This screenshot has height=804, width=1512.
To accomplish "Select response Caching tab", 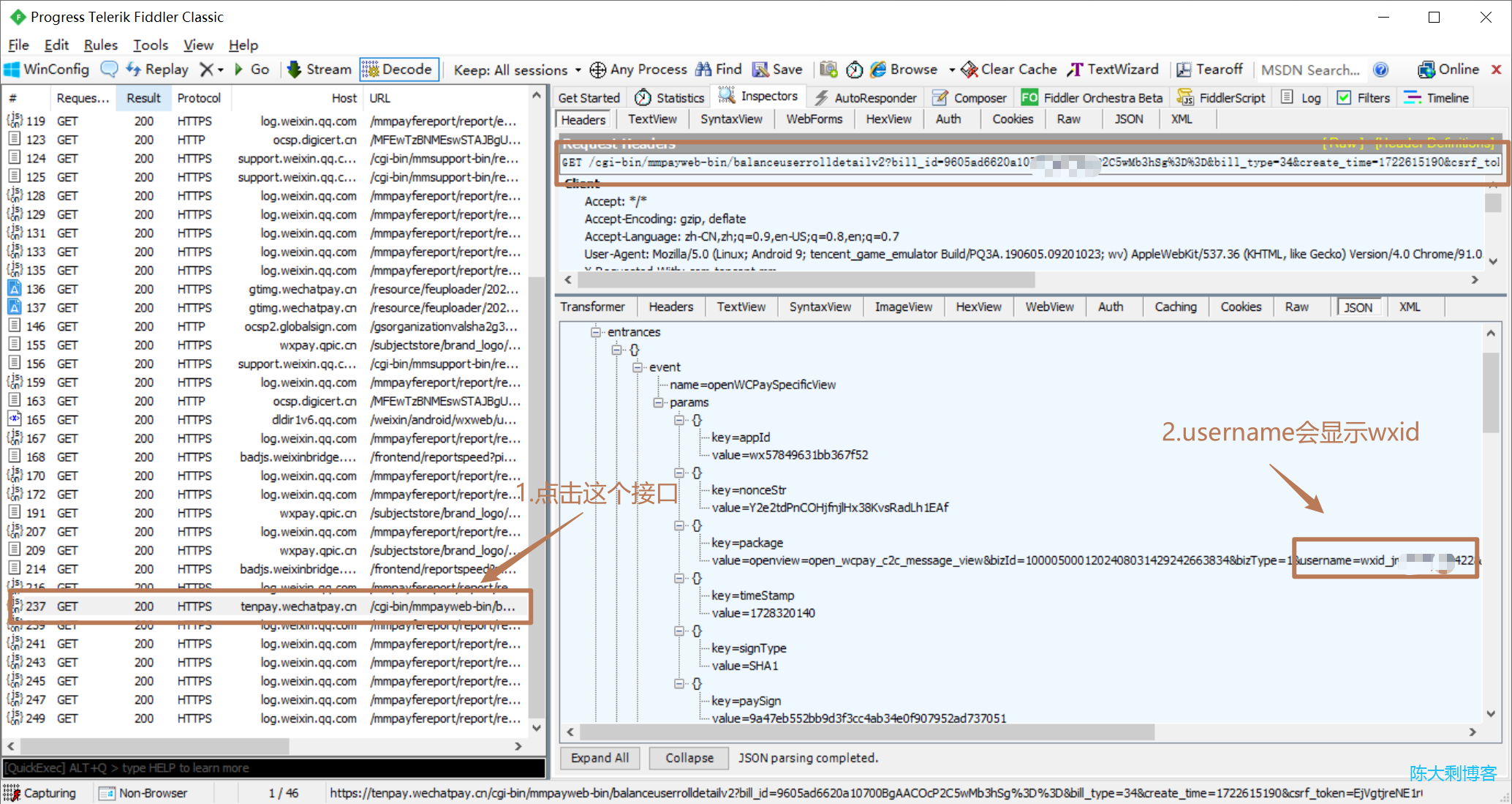I will [1176, 307].
